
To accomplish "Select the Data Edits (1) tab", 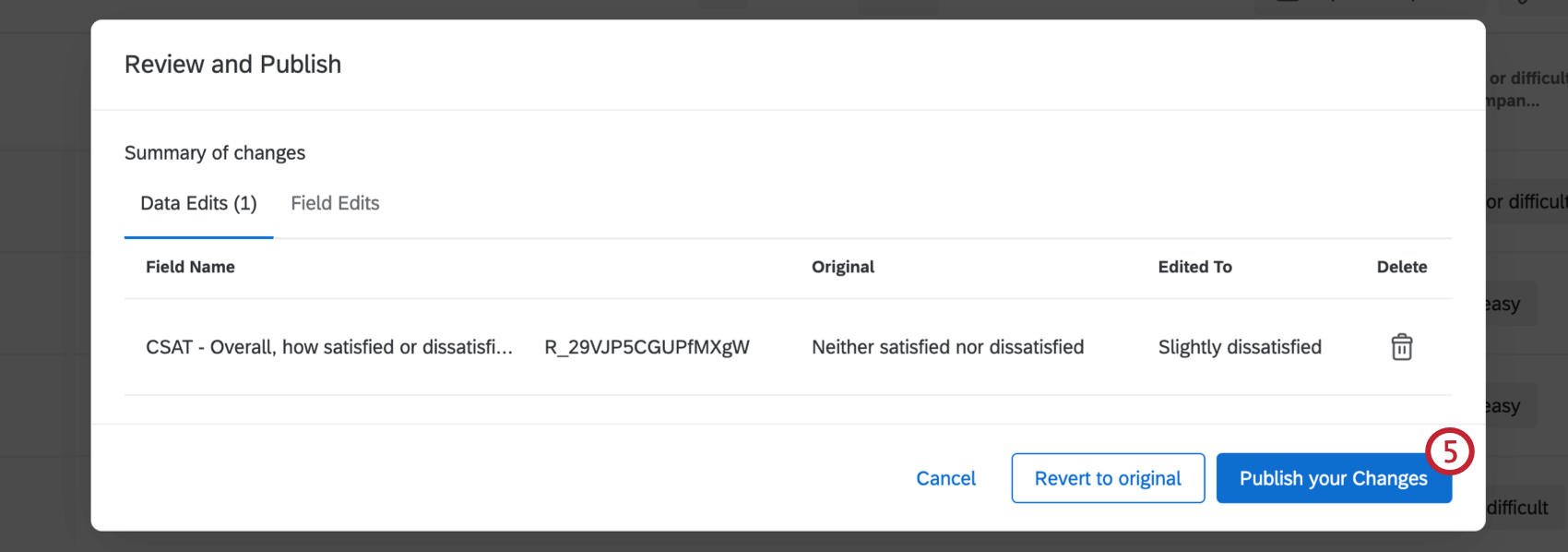I will click(x=197, y=203).
